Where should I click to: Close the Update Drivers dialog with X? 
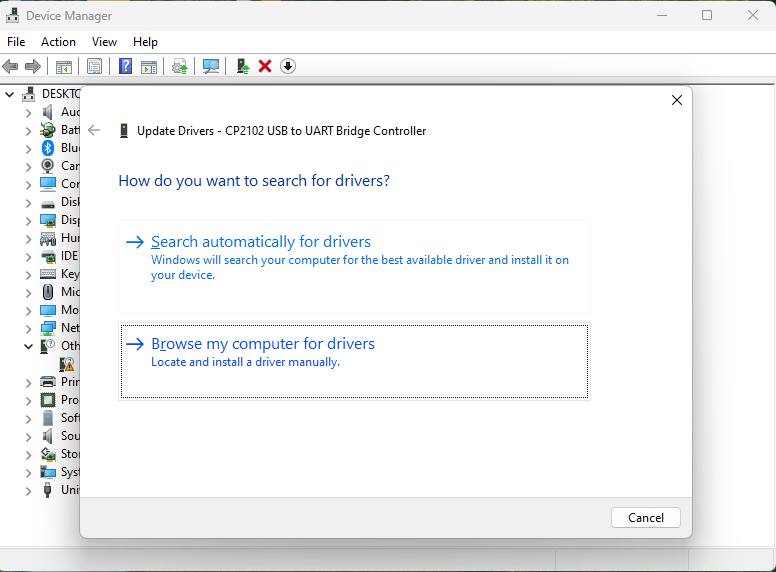677,100
